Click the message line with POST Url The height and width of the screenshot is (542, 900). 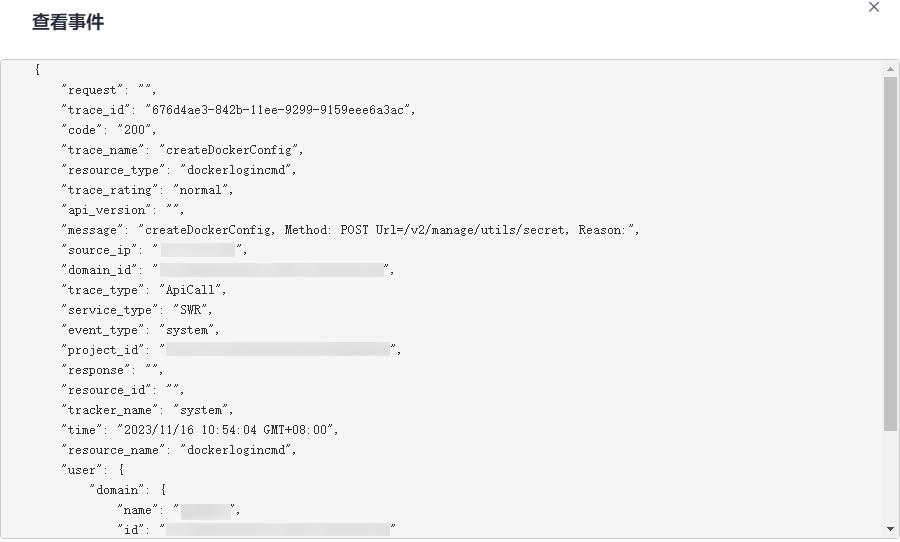pos(349,230)
